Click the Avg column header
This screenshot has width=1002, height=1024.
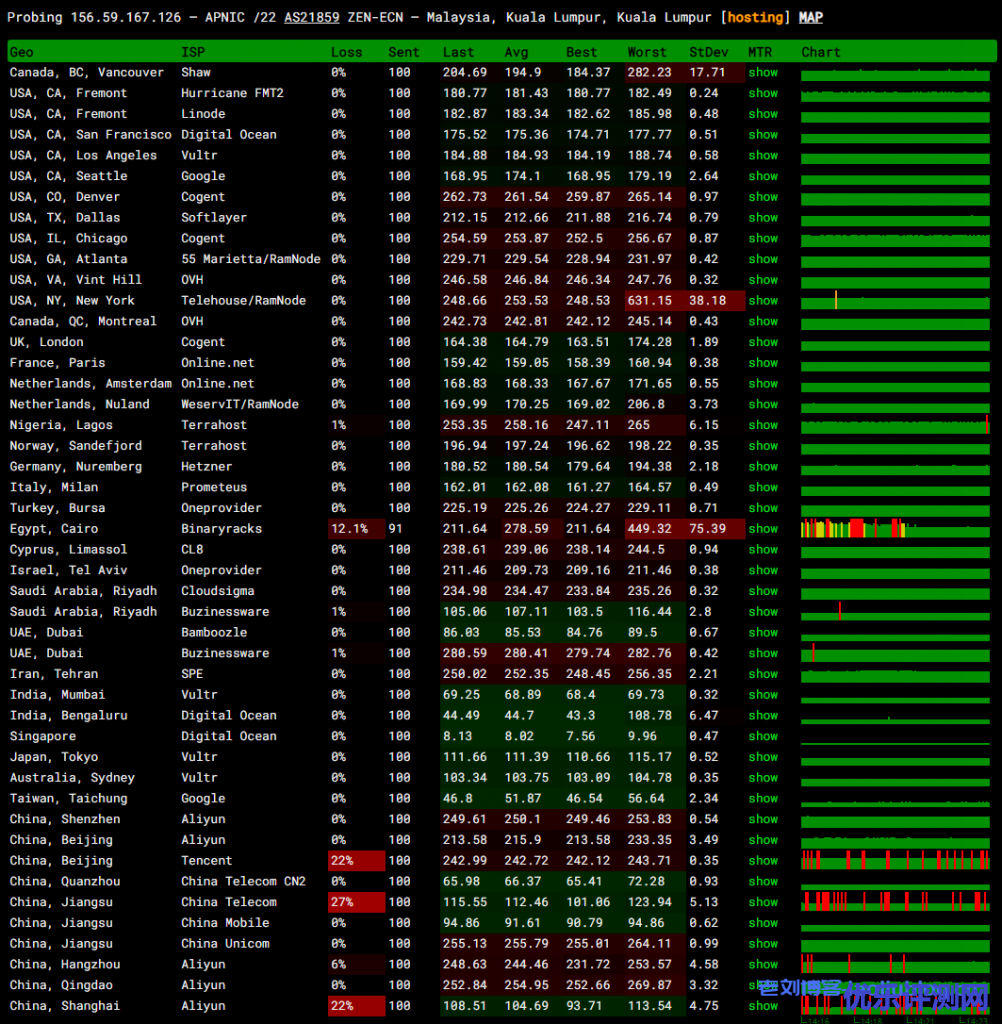(516, 52)
